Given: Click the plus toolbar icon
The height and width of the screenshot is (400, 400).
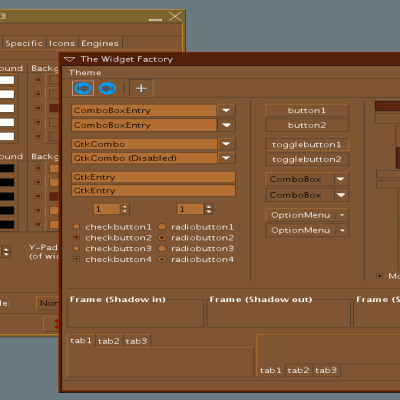Looking at the screenshot, I should click(141, 88).
